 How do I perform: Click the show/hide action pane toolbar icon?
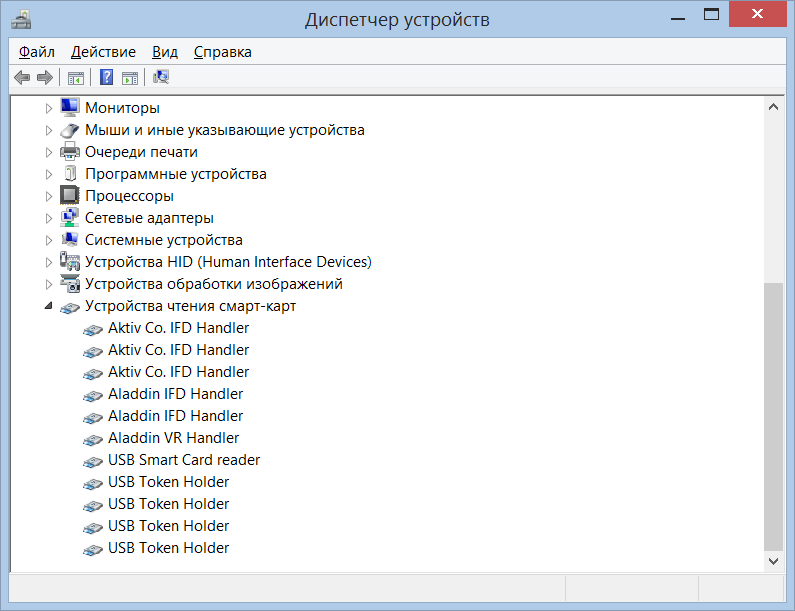pyautogui.click(x=130, y=78)
